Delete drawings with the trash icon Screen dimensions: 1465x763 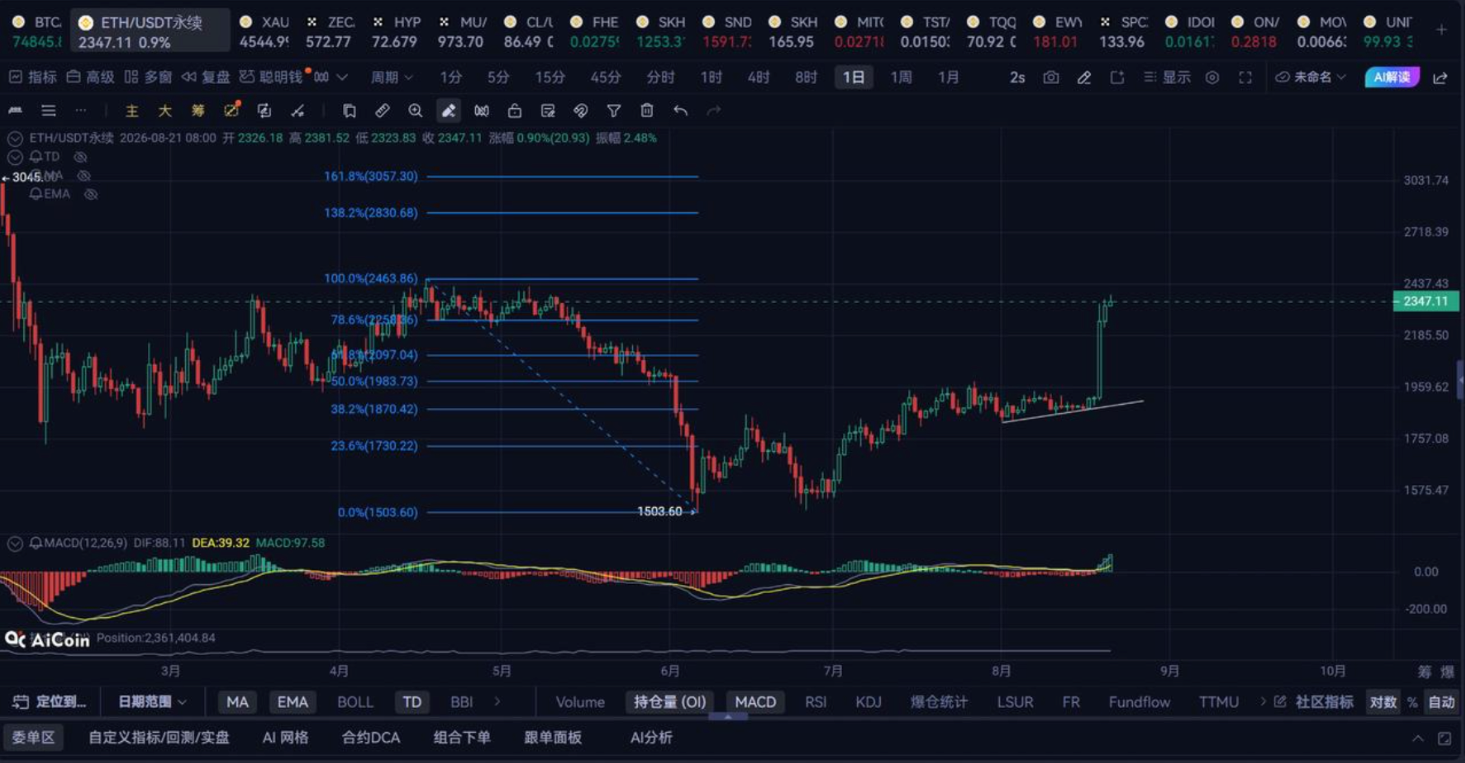647,111
